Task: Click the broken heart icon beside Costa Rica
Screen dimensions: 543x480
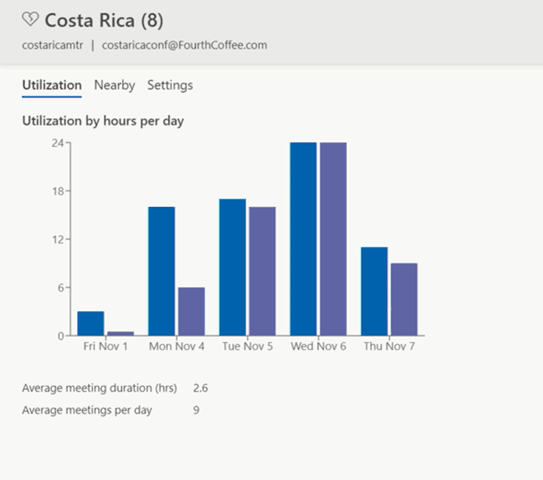Action: tap(30, 19)
